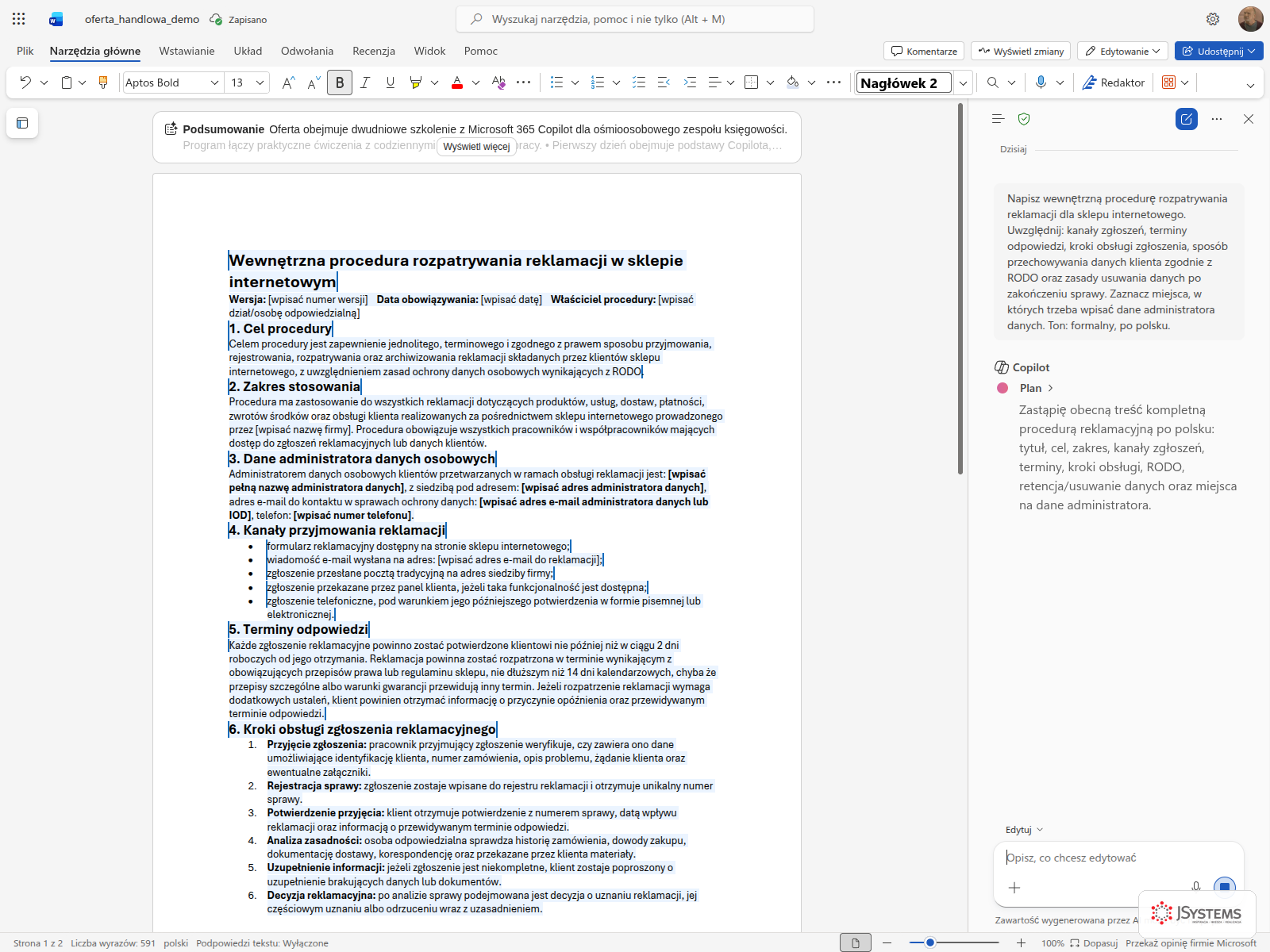Open the Pomoc tab
The width and height of the screenshot is (1270, 952).
click(x=481, y=51)
